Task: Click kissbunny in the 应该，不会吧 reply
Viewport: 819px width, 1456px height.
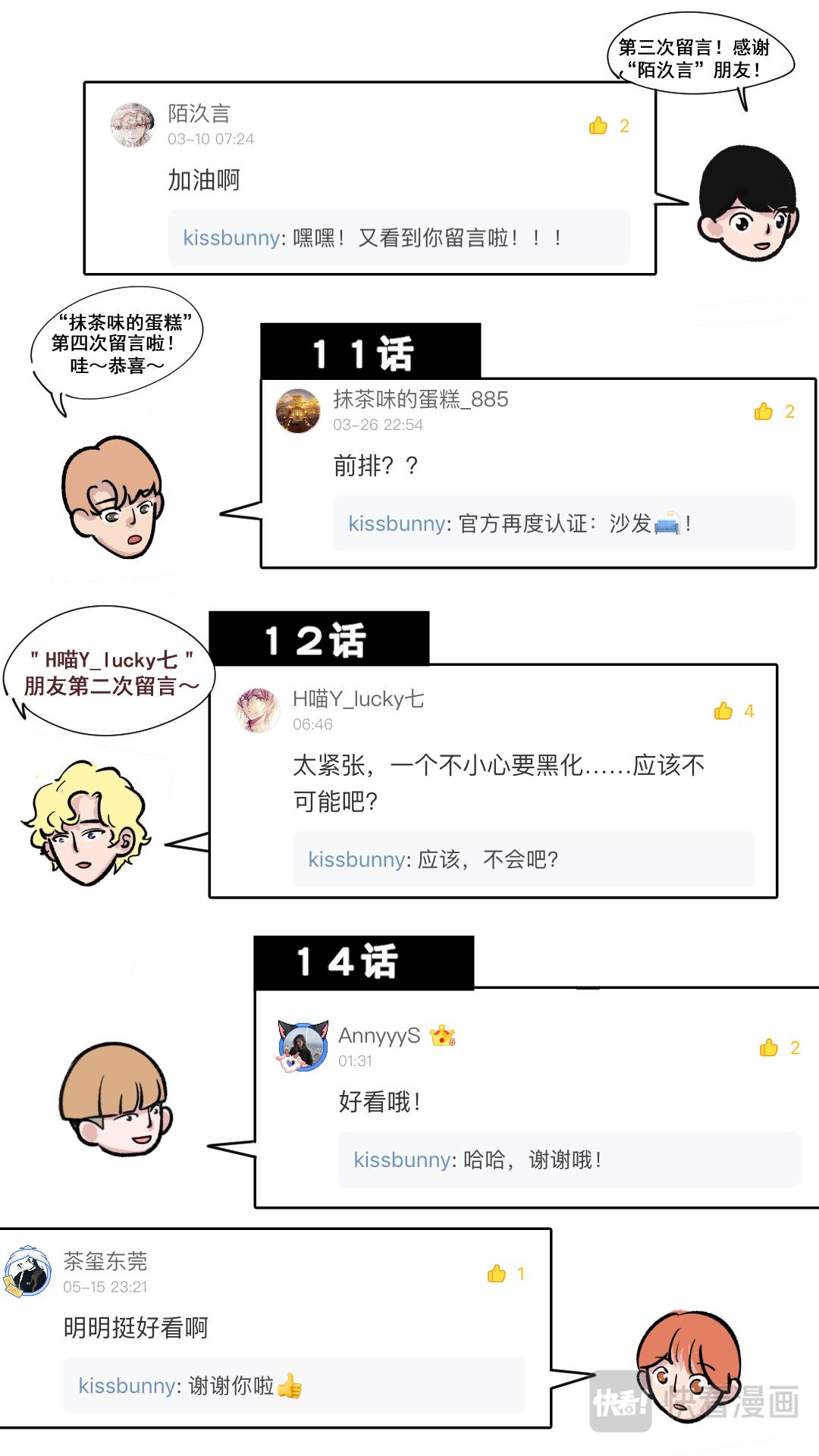Action: click(x=356, y=860)
